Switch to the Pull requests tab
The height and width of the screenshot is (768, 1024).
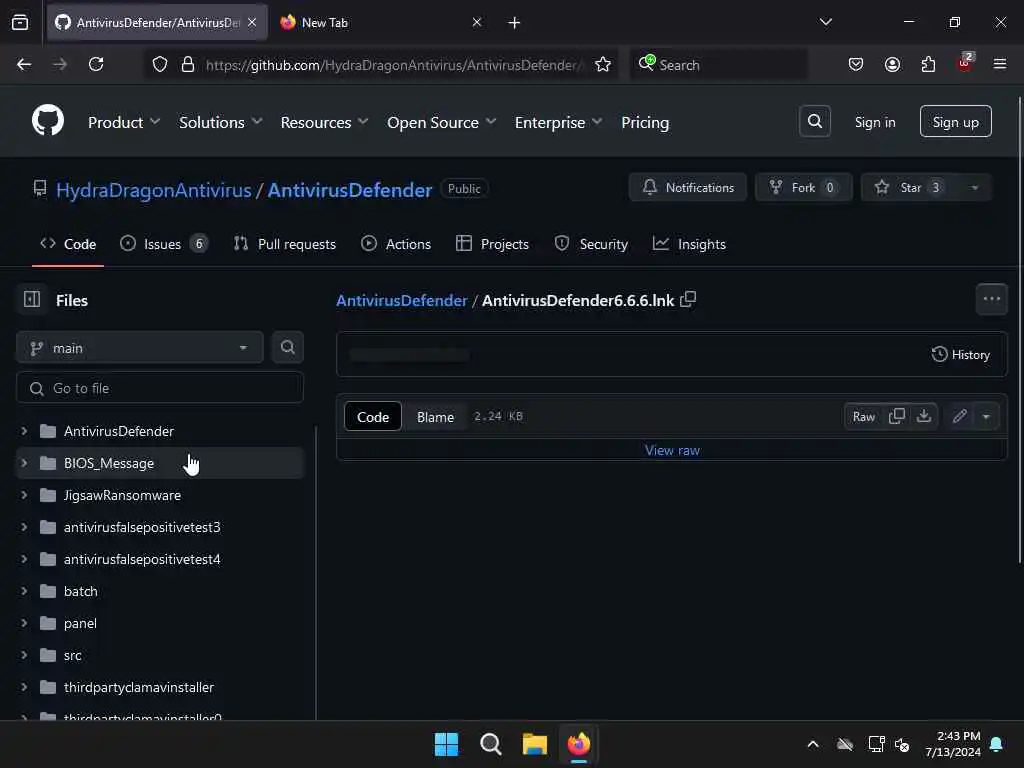click(285, 244)
